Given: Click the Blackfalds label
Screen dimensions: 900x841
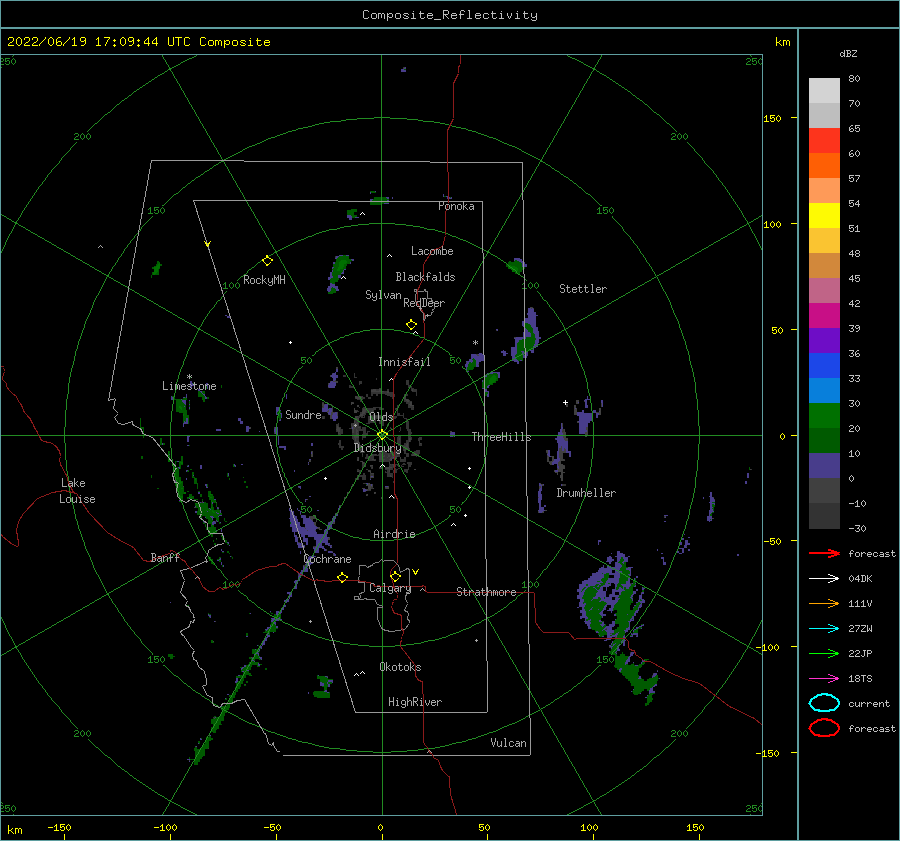Looking at the screenshot, I should (x=425, y=277).
